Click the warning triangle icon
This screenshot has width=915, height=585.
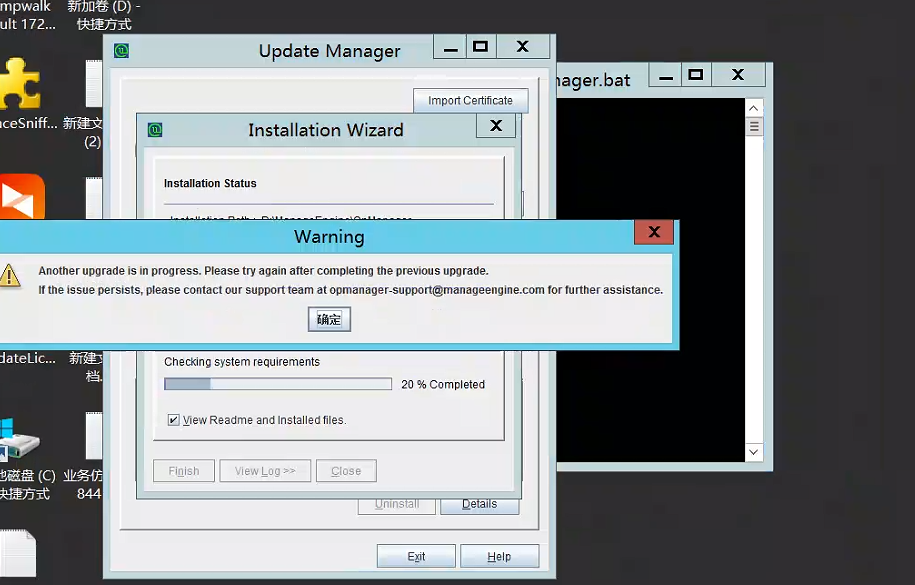click(9, 276)
